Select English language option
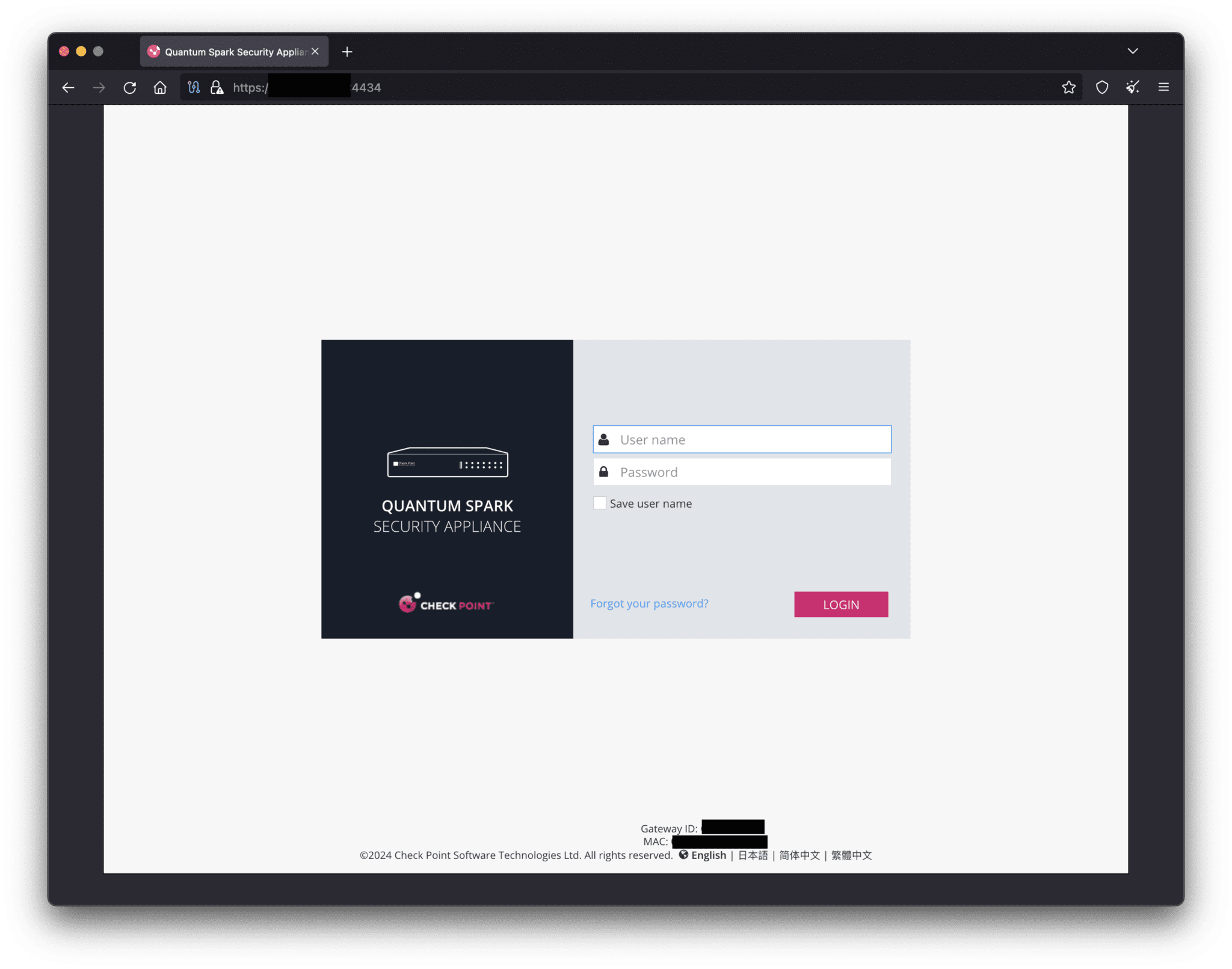Viewport: 1232px width, 969px height. (x=707, y=855)
